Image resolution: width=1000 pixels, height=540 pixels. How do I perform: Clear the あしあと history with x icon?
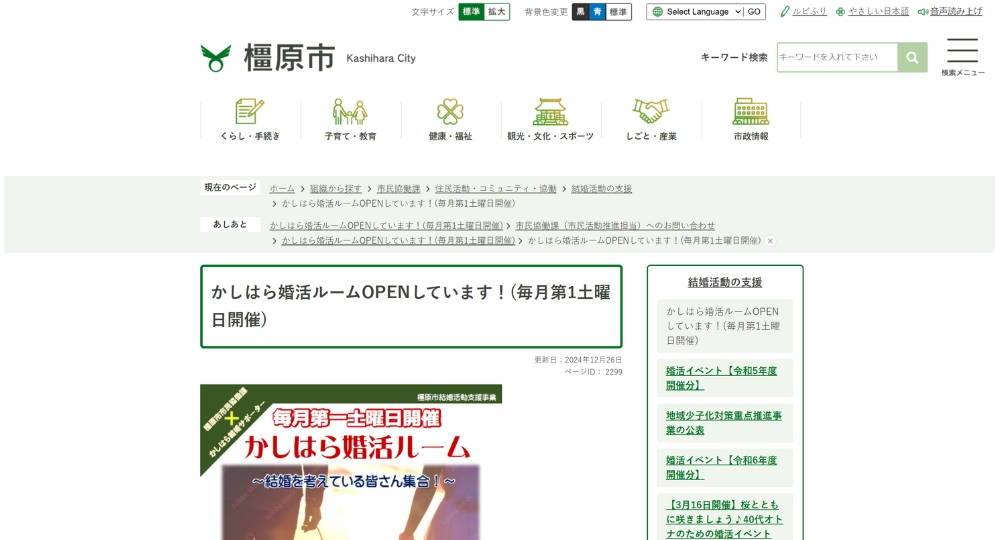(x=770, y=241)
